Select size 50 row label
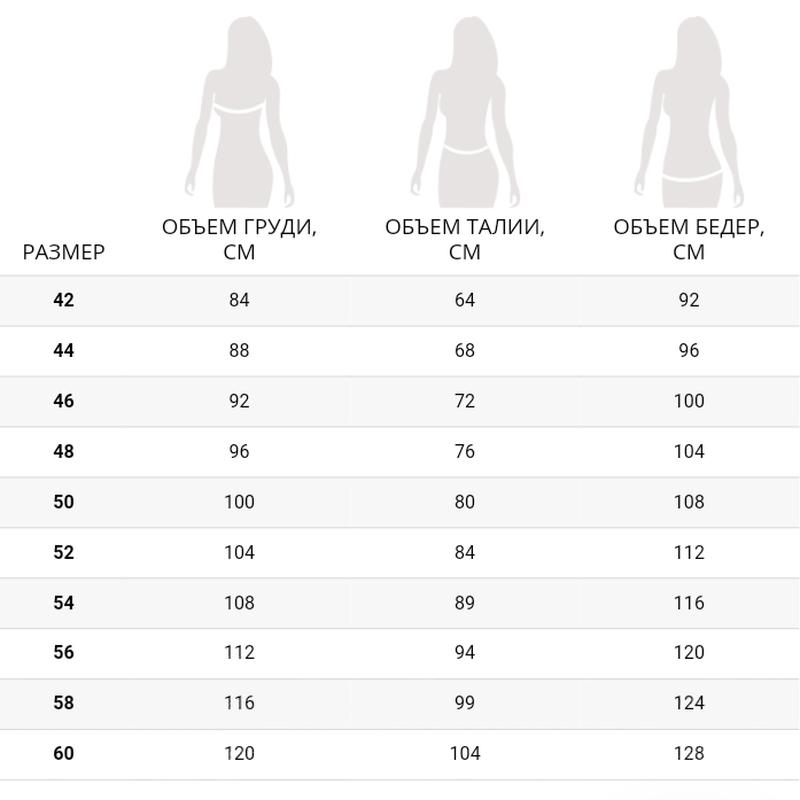800x800 pixels. click(x=64, y=502)
